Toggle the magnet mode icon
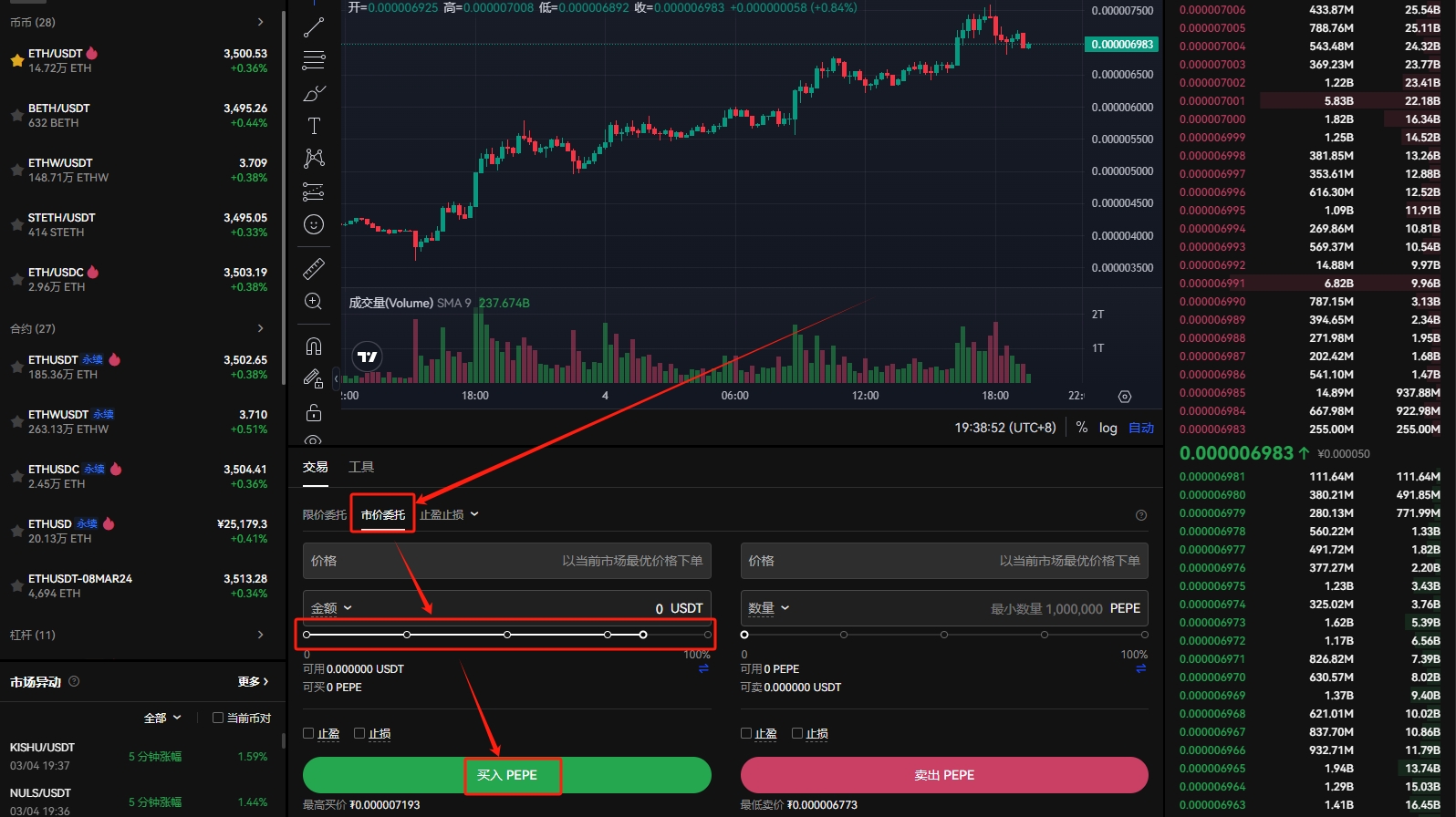The image size is (1456, 817). tap(314, 346)
